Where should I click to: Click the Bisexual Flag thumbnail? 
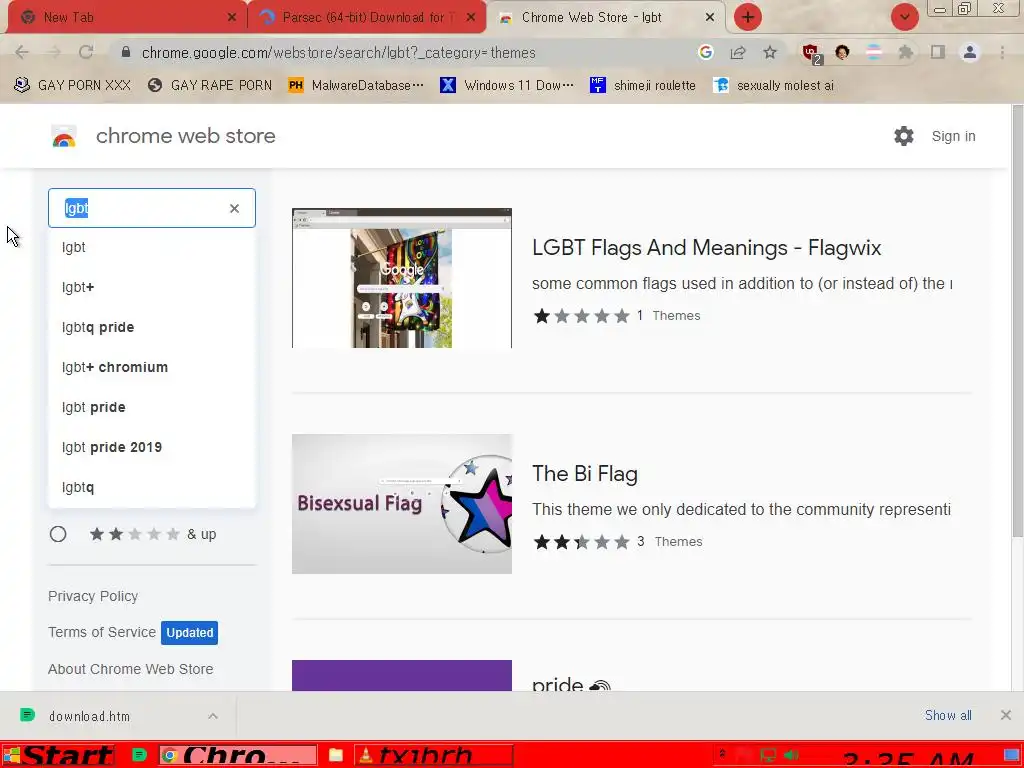pos(402,504)
